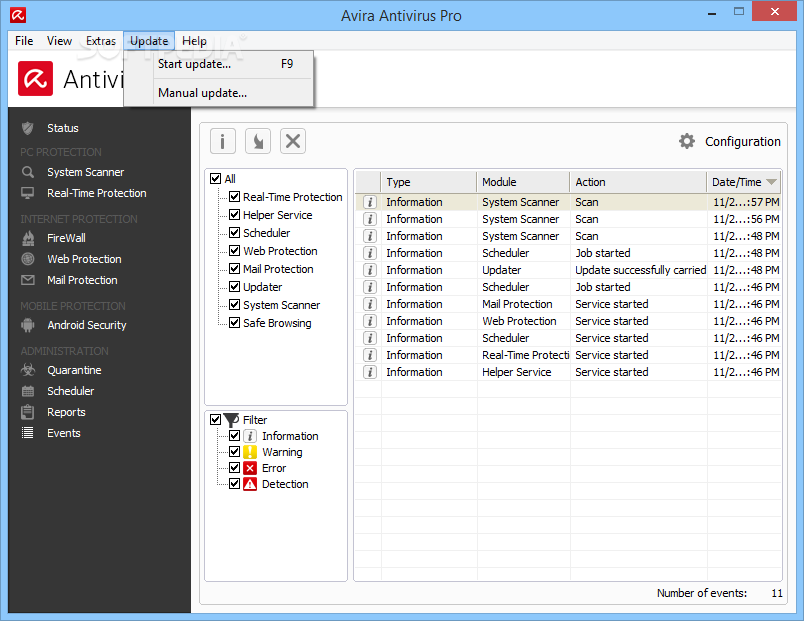Toggle Scheduler module checkbox
This screenshot has height=621, width=804.
234,232
